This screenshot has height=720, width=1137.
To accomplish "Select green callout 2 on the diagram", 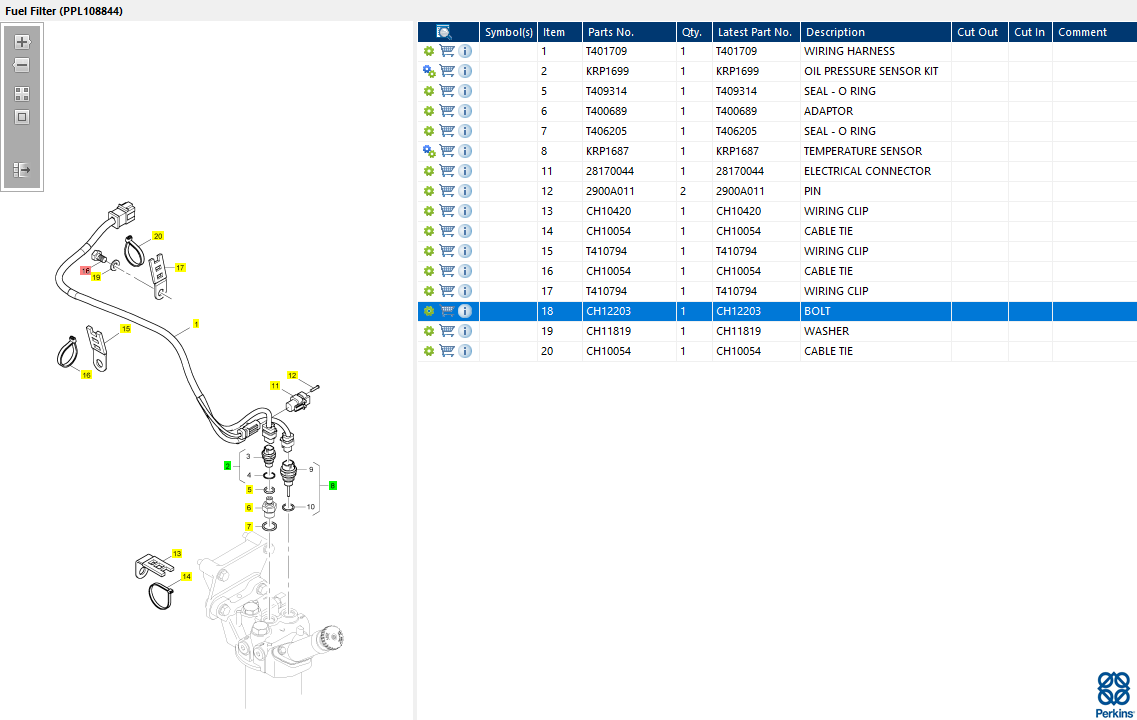I will tap(228, 465).
